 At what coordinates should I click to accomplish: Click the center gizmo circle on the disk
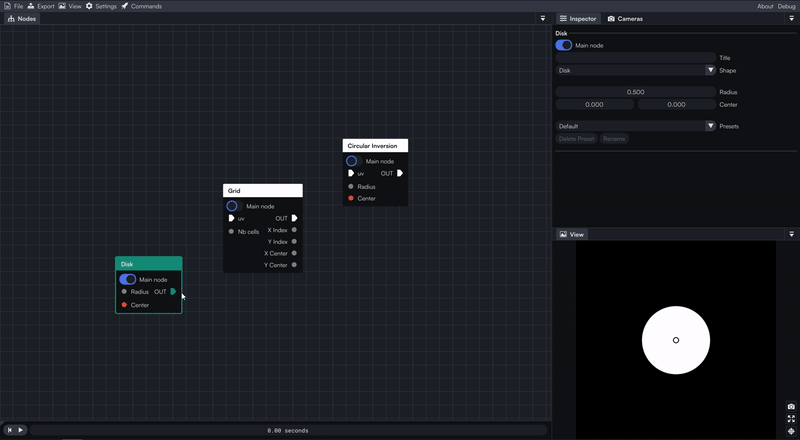tap(676, 340)
